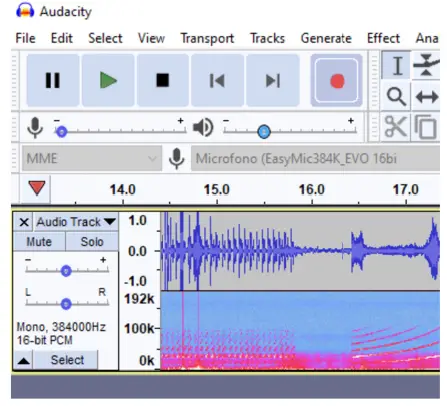
Task: Open the Select menu
Action: click(x=105, y=38)
